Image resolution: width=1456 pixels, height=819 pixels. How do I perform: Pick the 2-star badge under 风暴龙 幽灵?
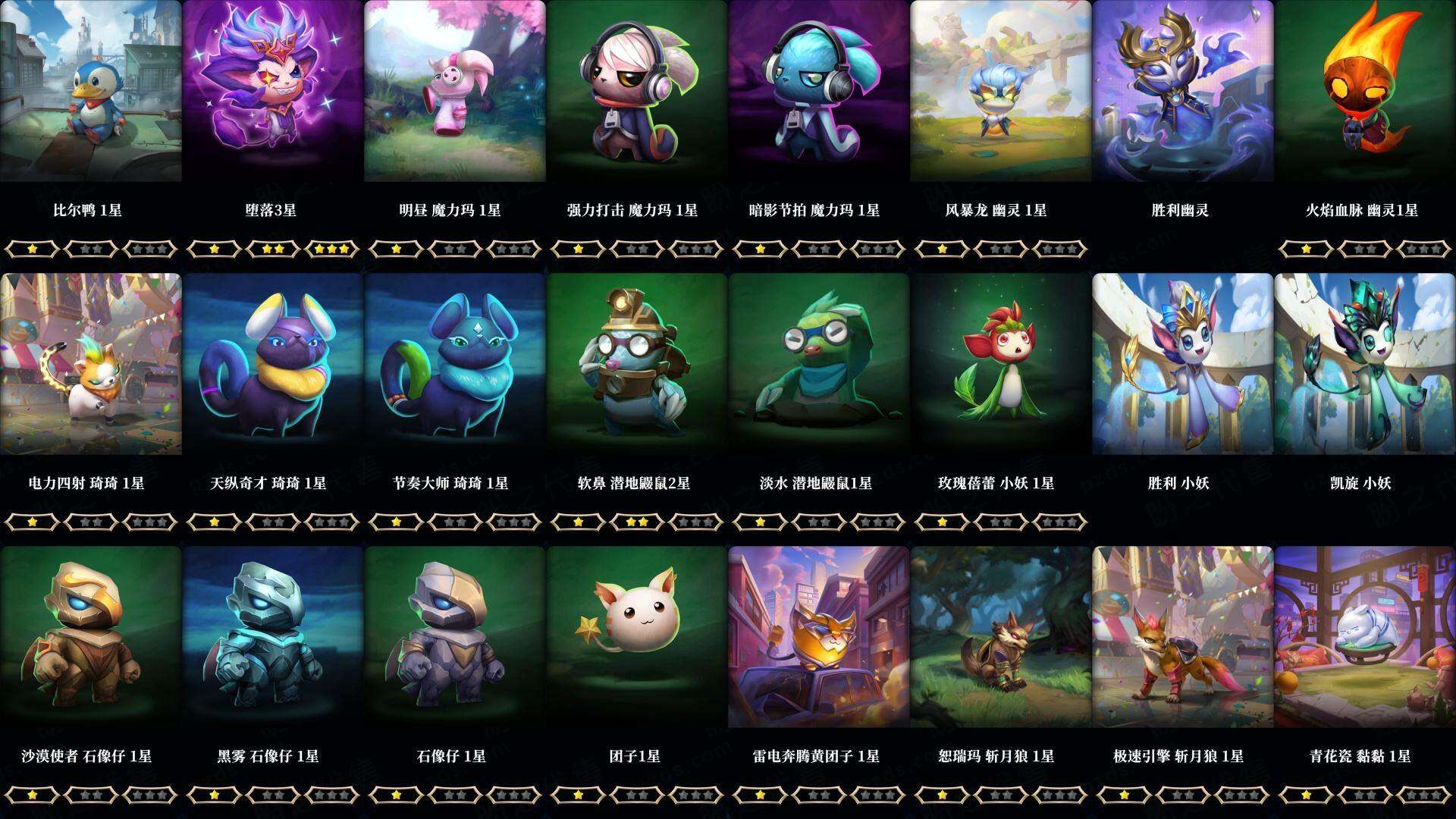(1000, 248)
